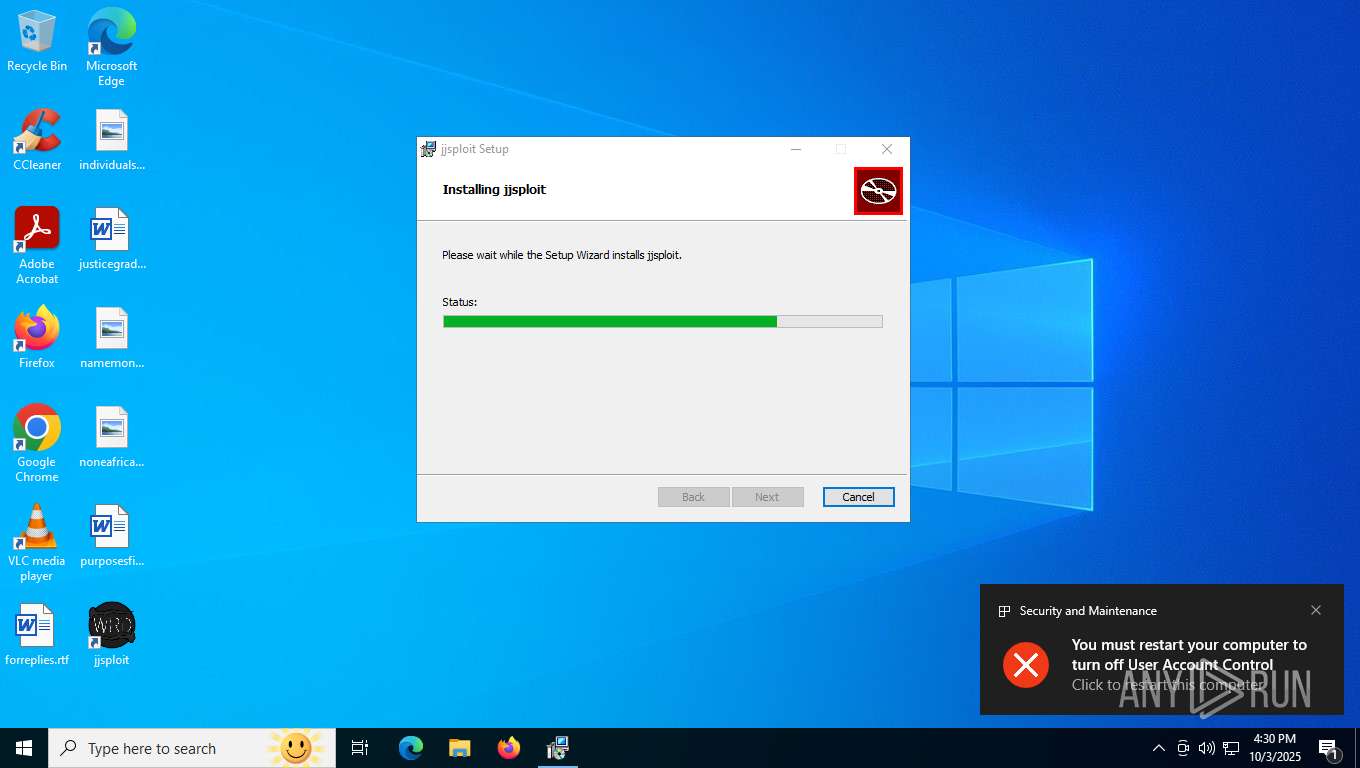Open File Explorer from the taskbar
The width and height of the screenshot is (1360, 768).
(459, 748)
